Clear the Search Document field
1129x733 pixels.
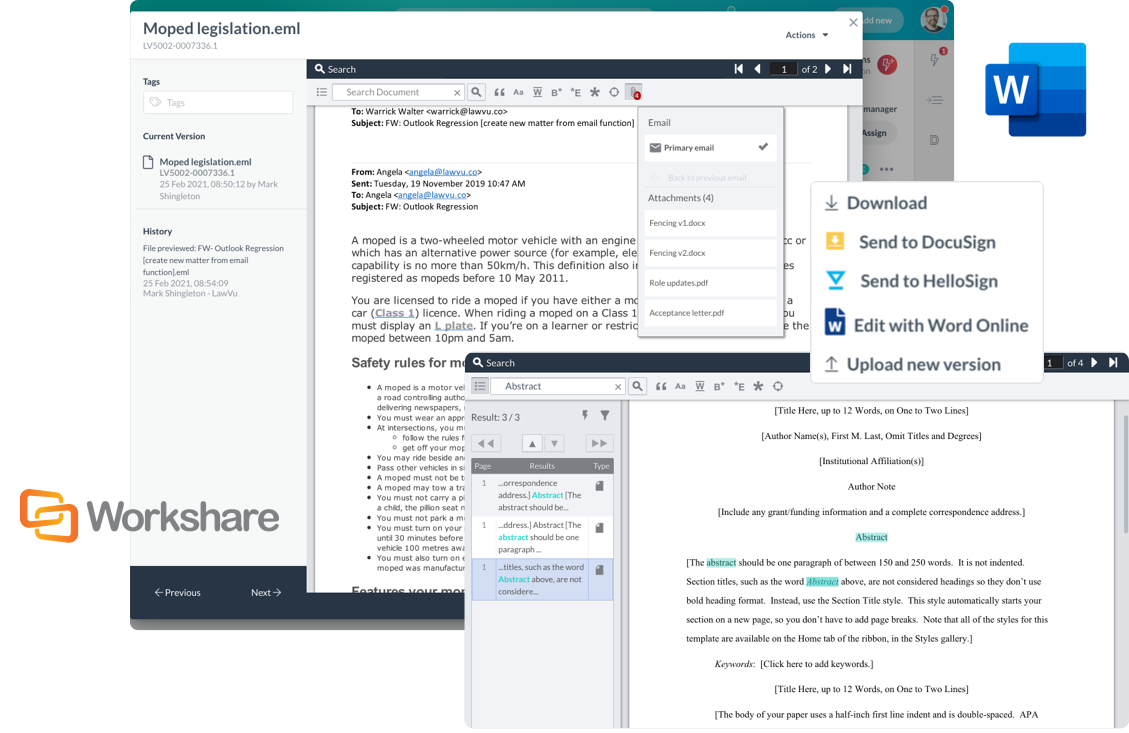click(456, 92)
